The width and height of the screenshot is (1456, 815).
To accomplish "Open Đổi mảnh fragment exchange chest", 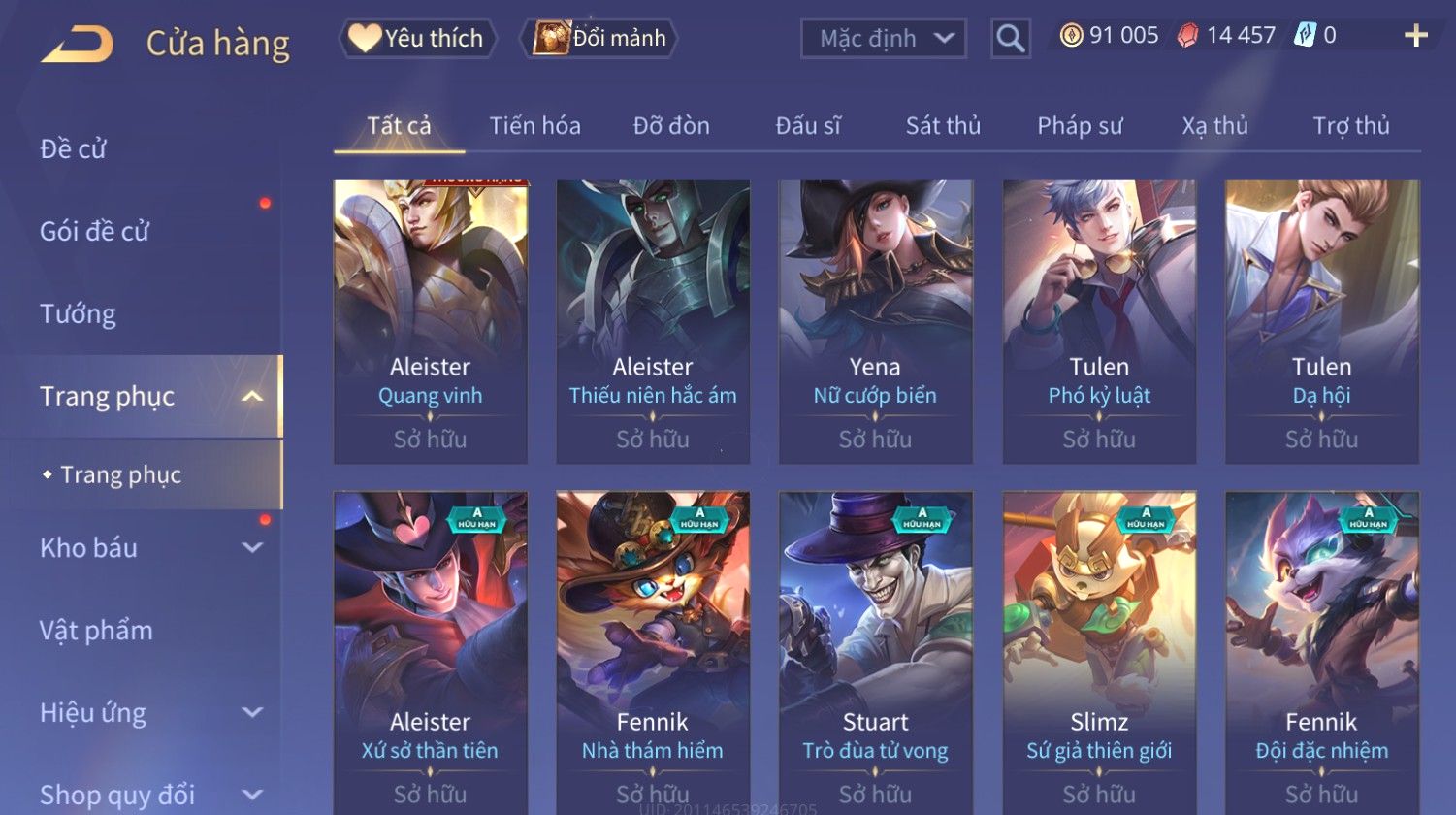I will 599,38.
